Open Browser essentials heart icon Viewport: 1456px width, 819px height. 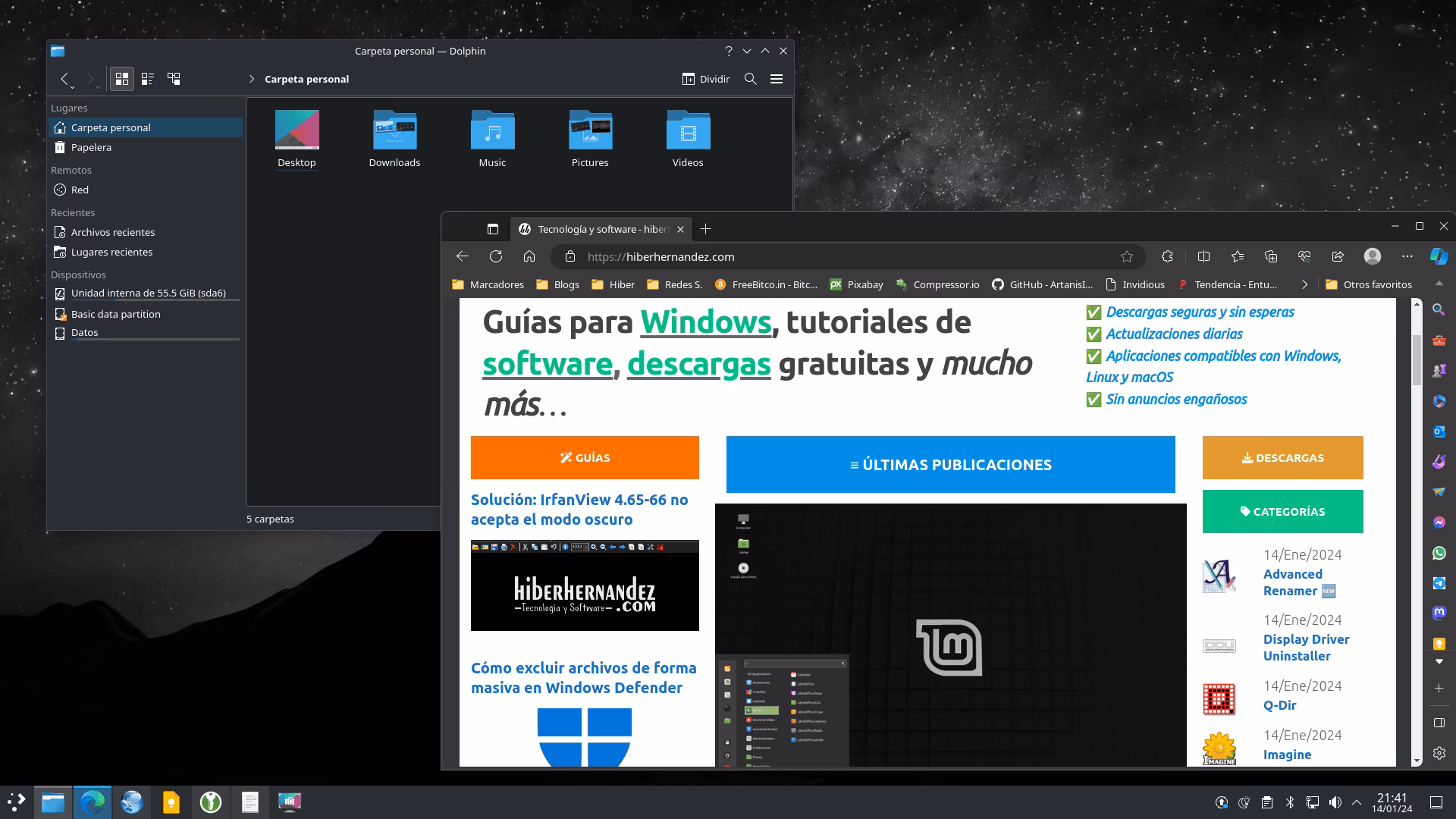point(1304,256)
